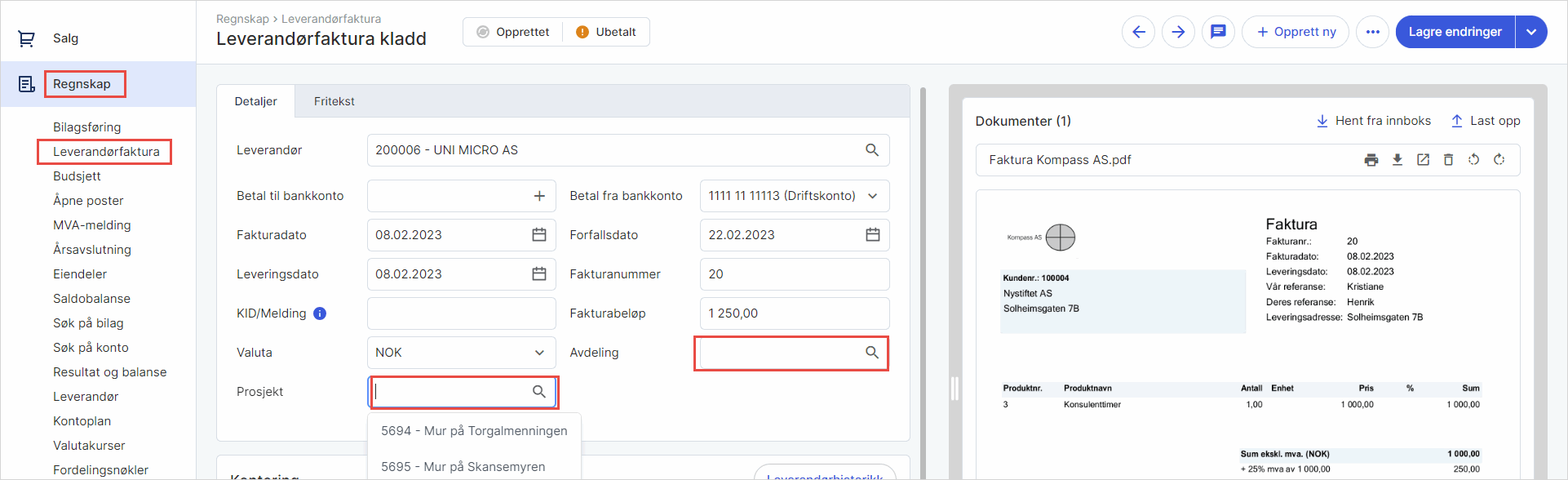The width and height of the screenshot is (1568, 480).
Task: Switch to the Fritekst tab
Action: coord(334,101)
